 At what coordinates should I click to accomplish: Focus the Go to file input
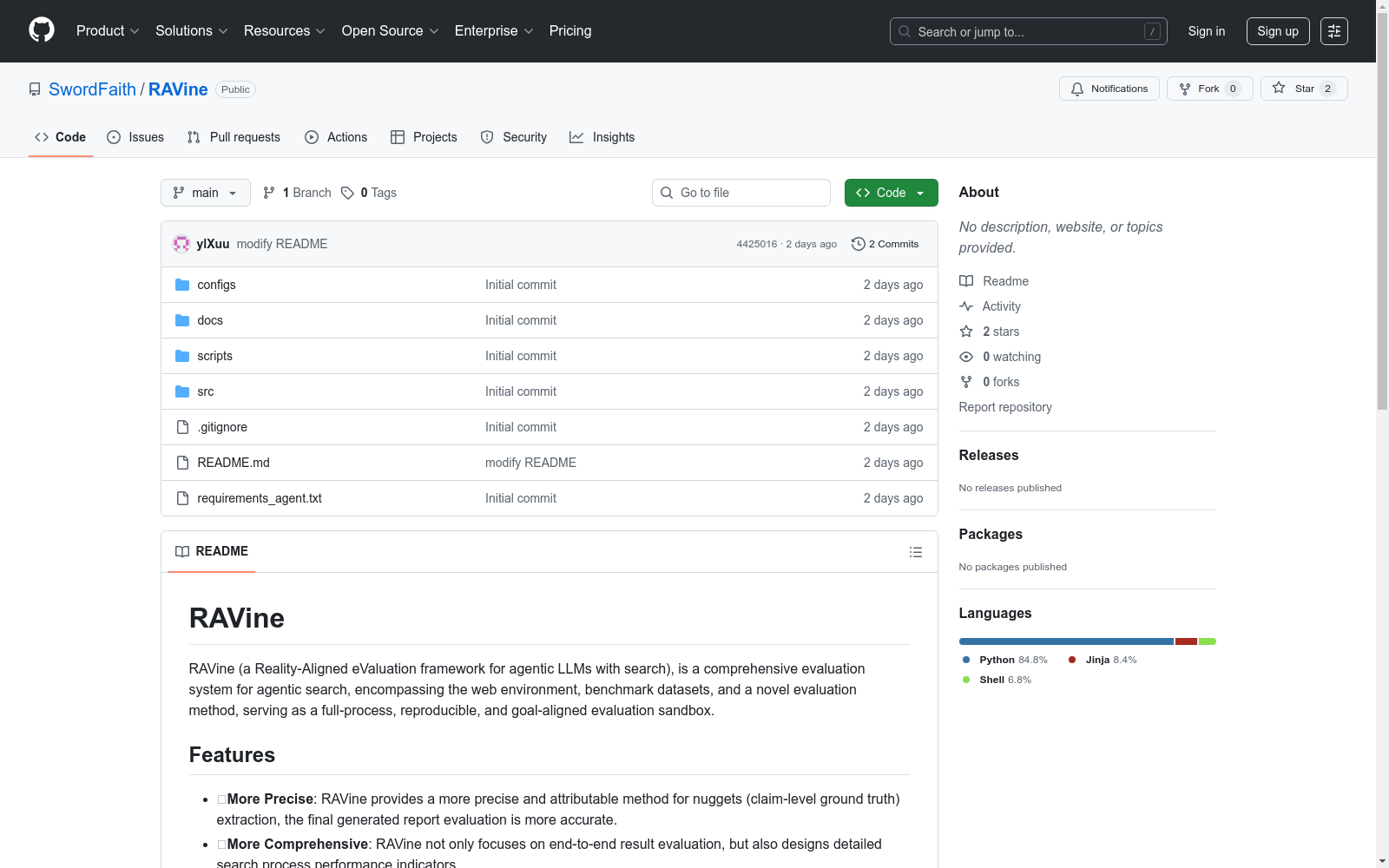pos(741,193)
